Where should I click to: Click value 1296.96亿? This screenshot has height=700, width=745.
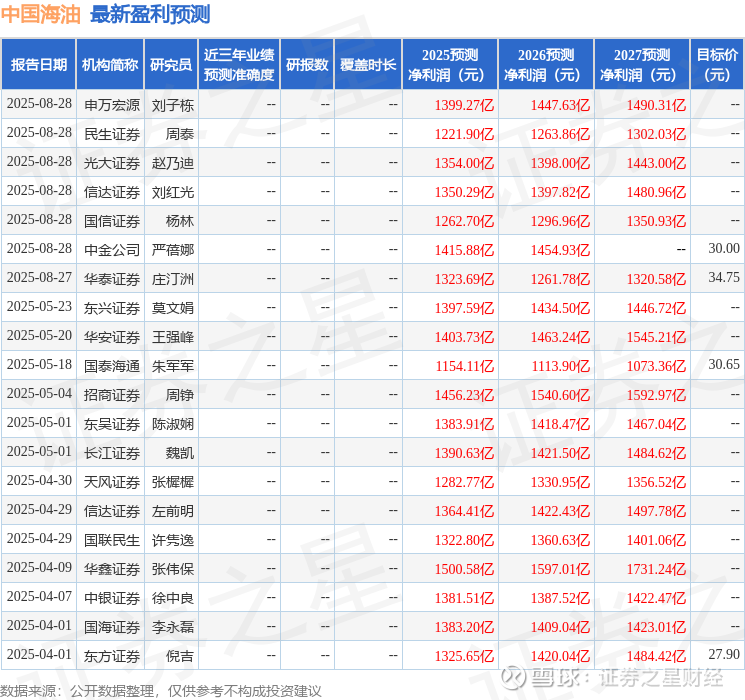point(560,221)
